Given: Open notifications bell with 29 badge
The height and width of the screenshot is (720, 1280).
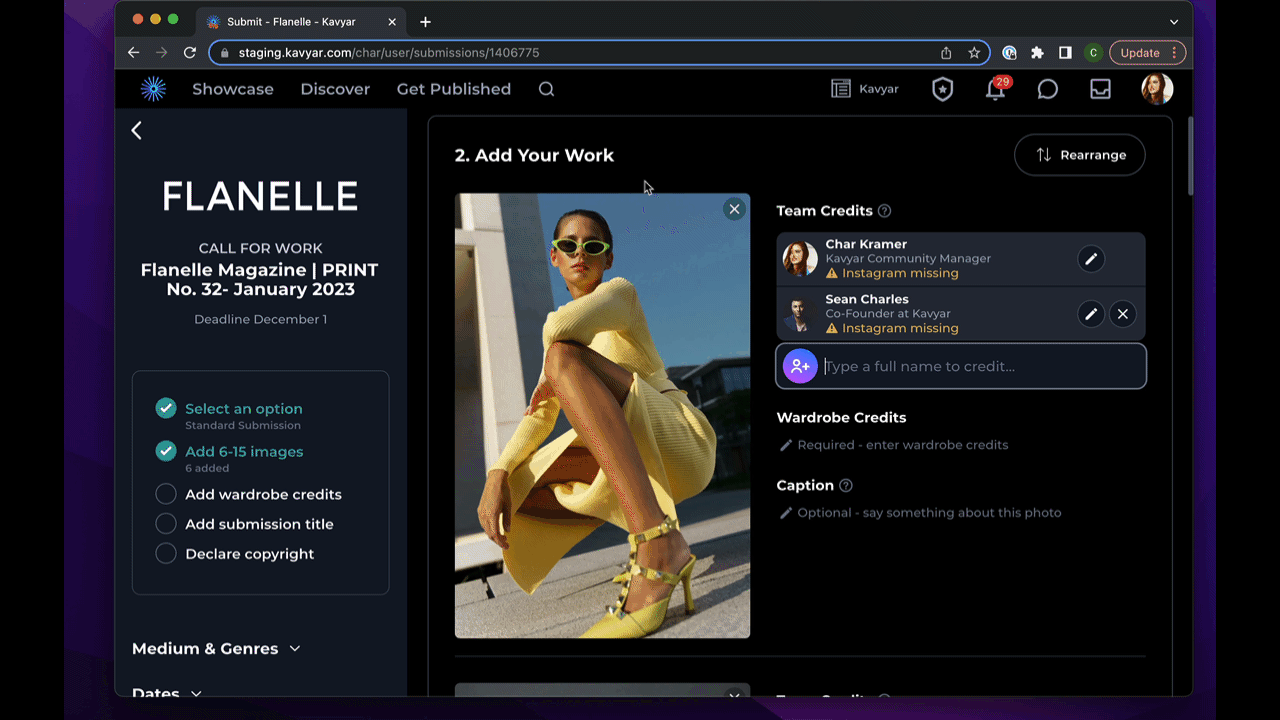Looking at the screenshot, I should pos(997,89).
